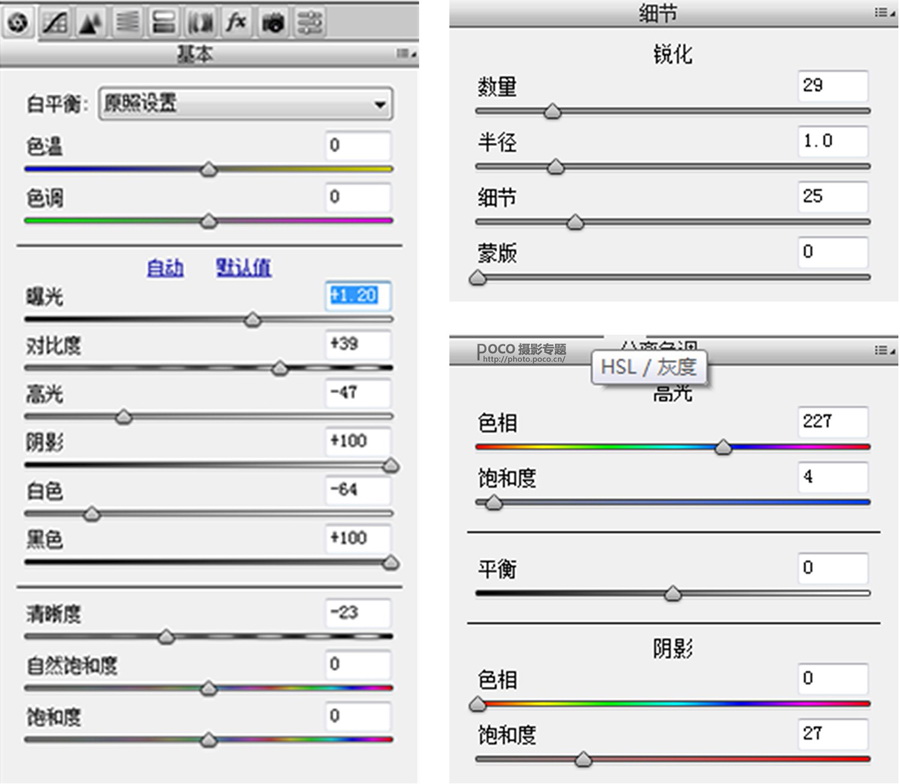Click the Basic panel 饱和度 slider handle
The height and width of the screenshot is (784, 900).
[209, 740]
